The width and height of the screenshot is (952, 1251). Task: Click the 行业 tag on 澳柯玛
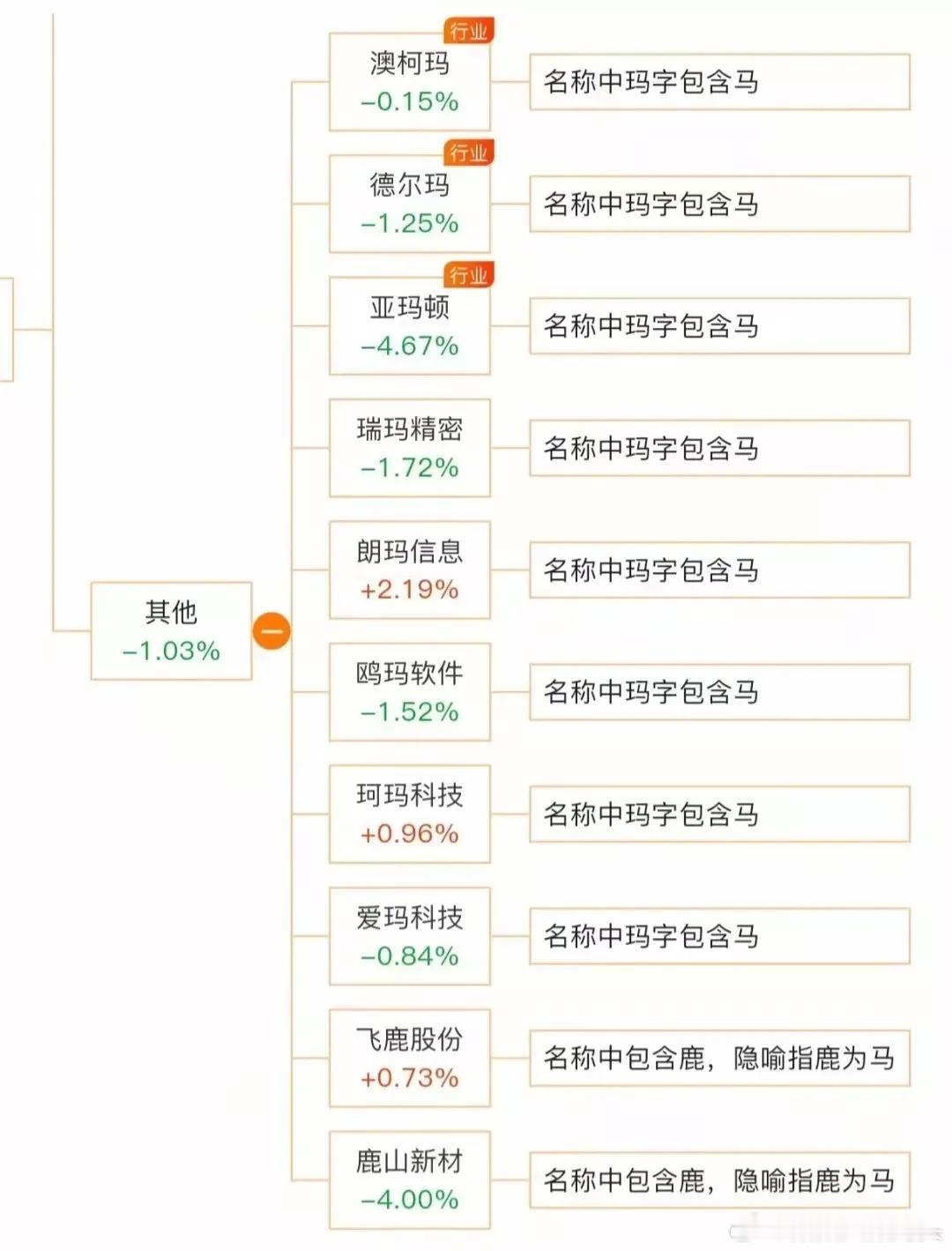(x=468, y=31)
